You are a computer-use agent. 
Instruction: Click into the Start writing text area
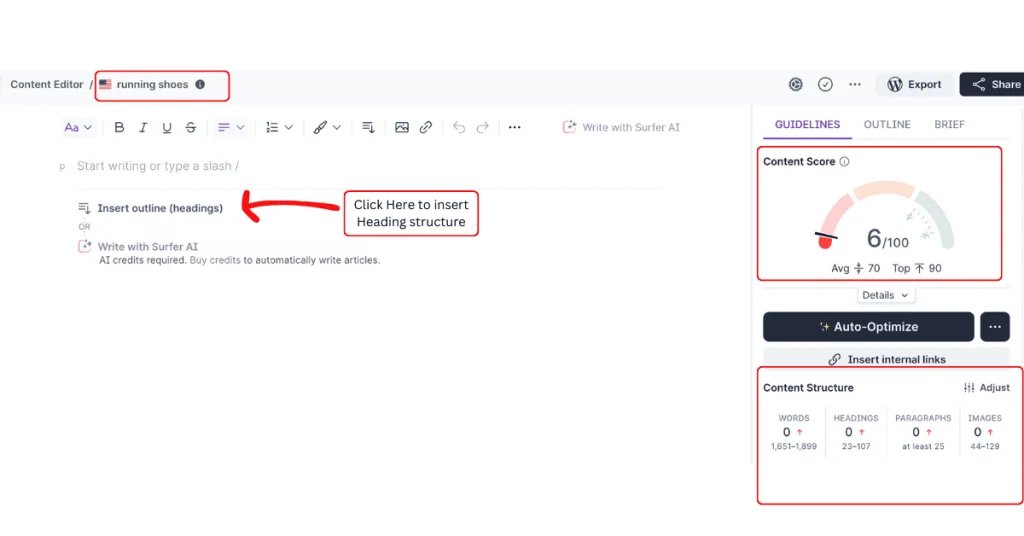point(158,166)
